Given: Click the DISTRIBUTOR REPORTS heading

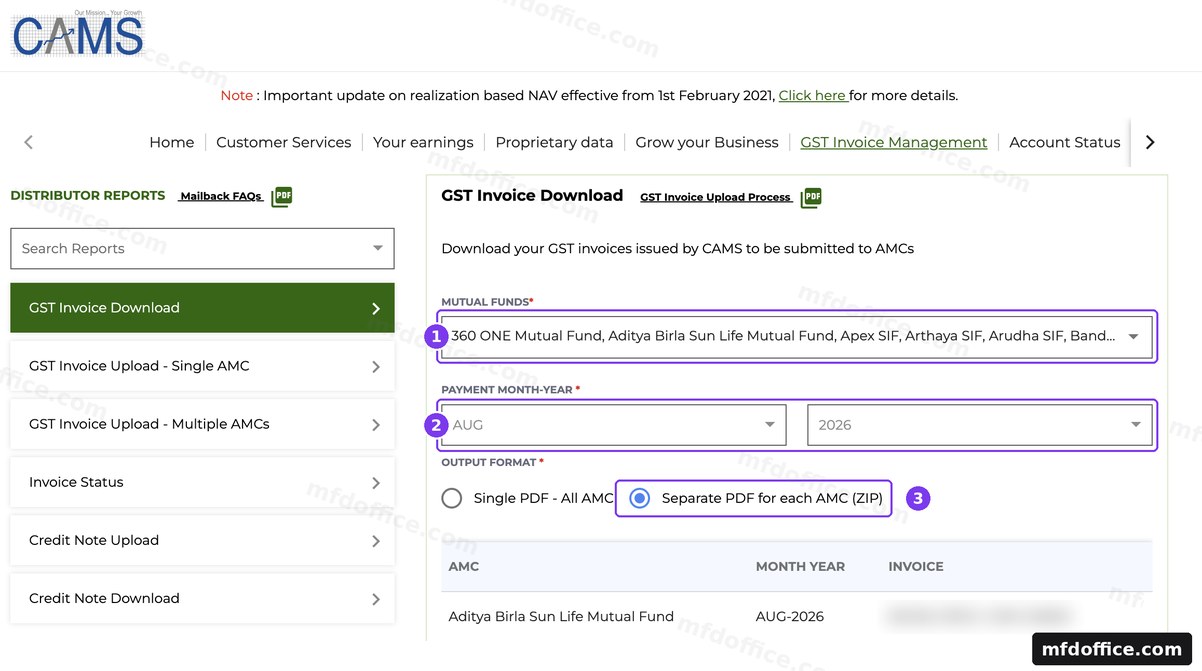Looking at the screenshot, I should click(88, 196).
